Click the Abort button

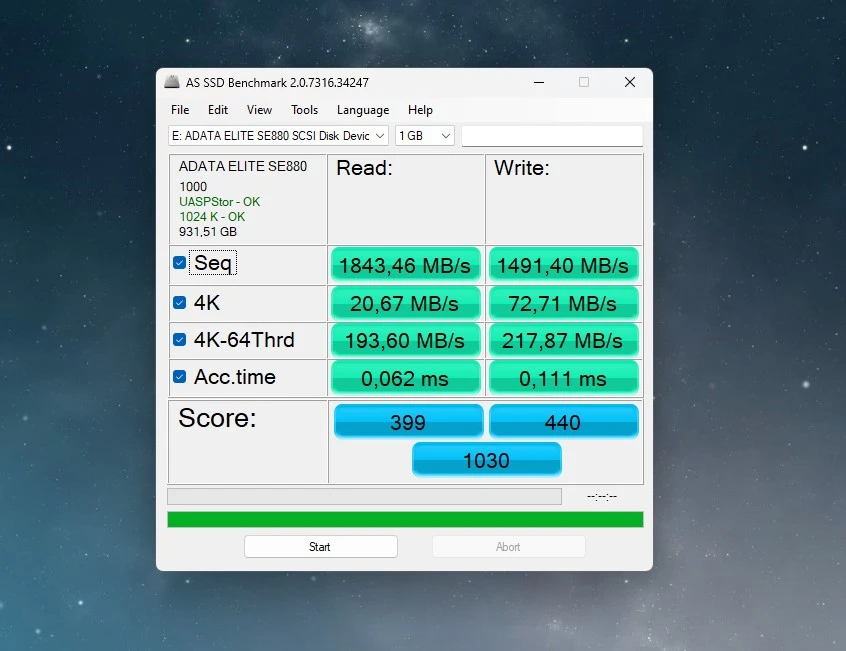508,546
